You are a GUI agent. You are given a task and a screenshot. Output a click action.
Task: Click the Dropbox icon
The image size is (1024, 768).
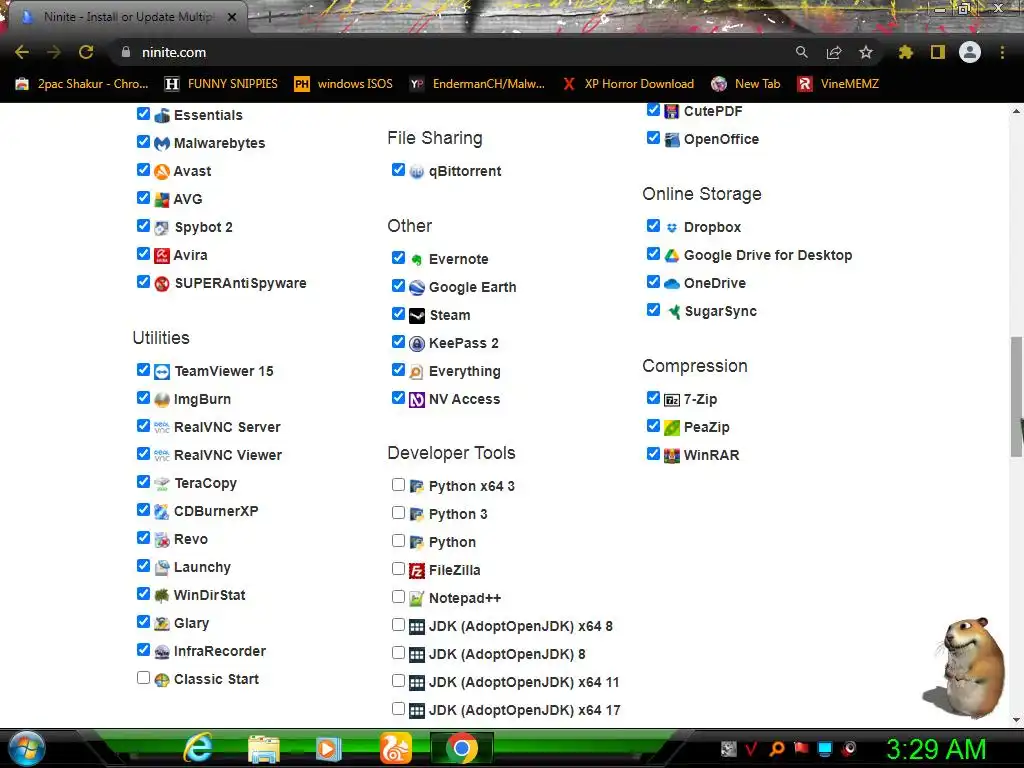671,227
